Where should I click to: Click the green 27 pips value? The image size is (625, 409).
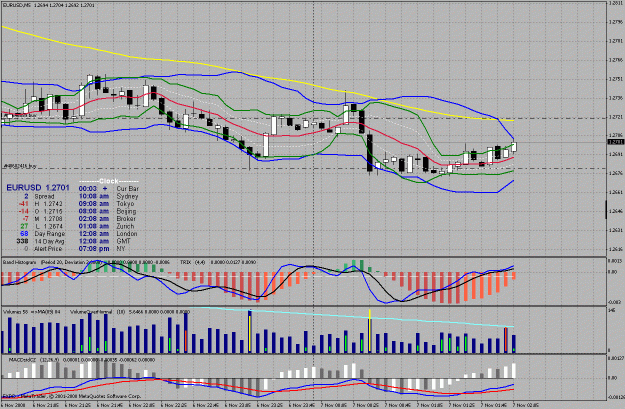coord(24,226)
